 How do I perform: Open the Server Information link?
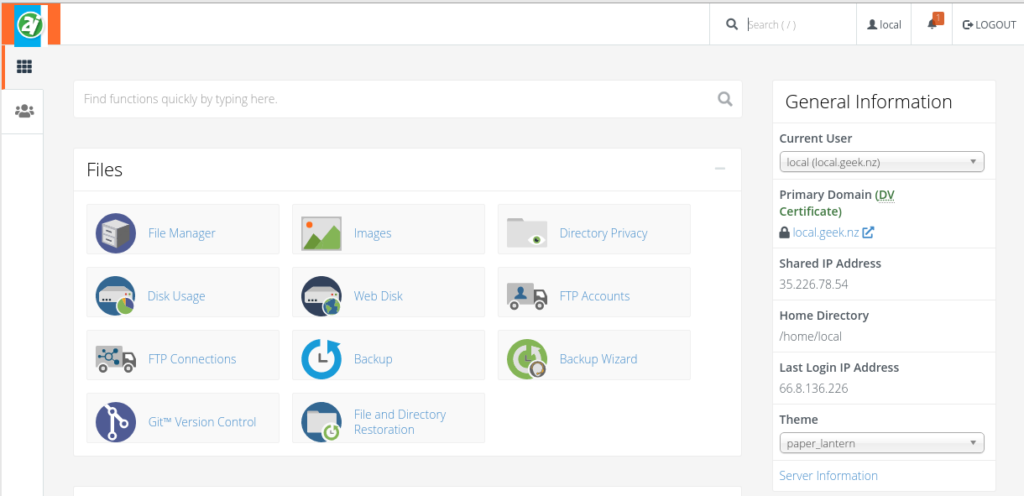(x=828, y=476)
